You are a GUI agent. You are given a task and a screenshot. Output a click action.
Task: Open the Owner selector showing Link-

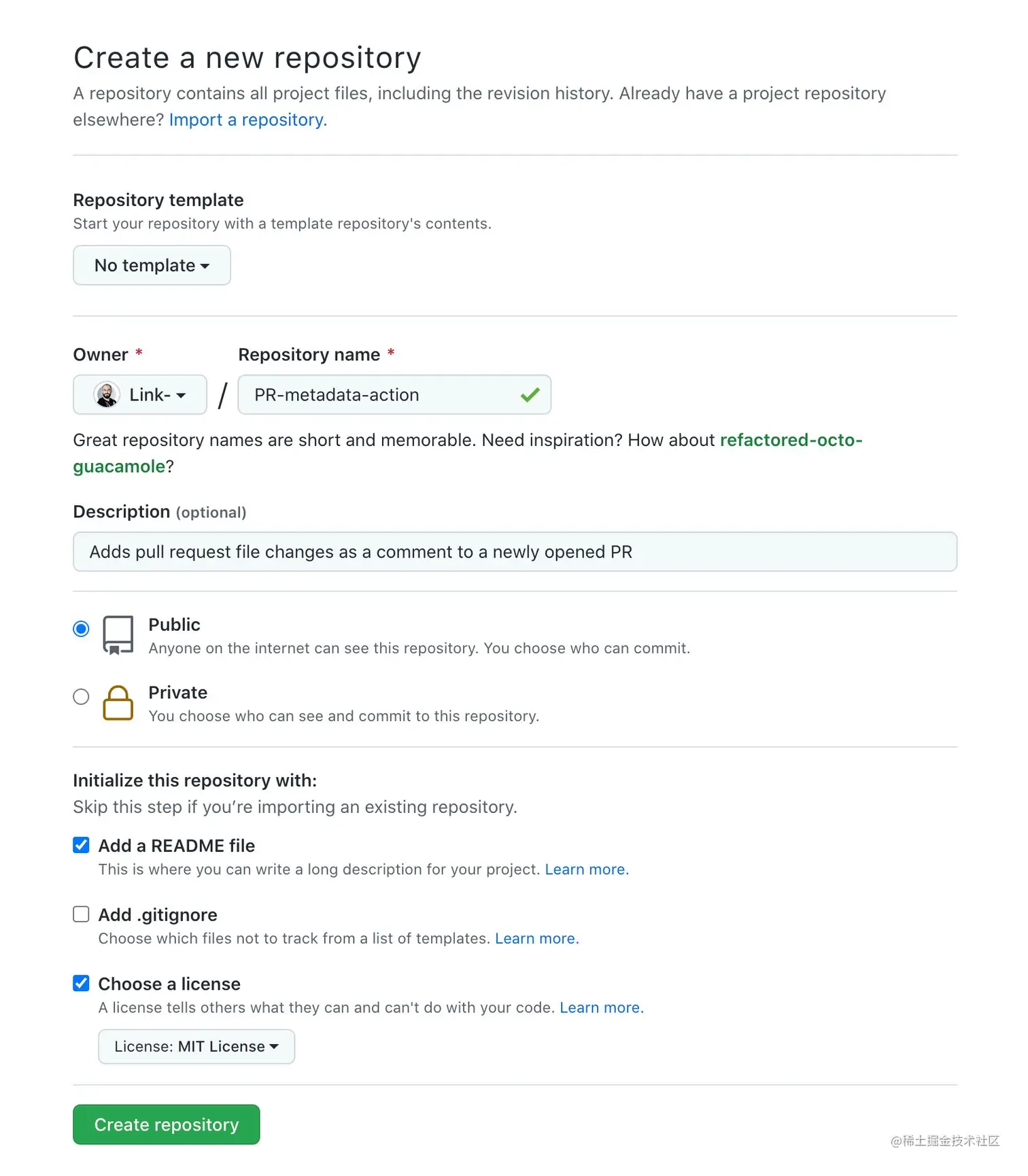[139, 394]
